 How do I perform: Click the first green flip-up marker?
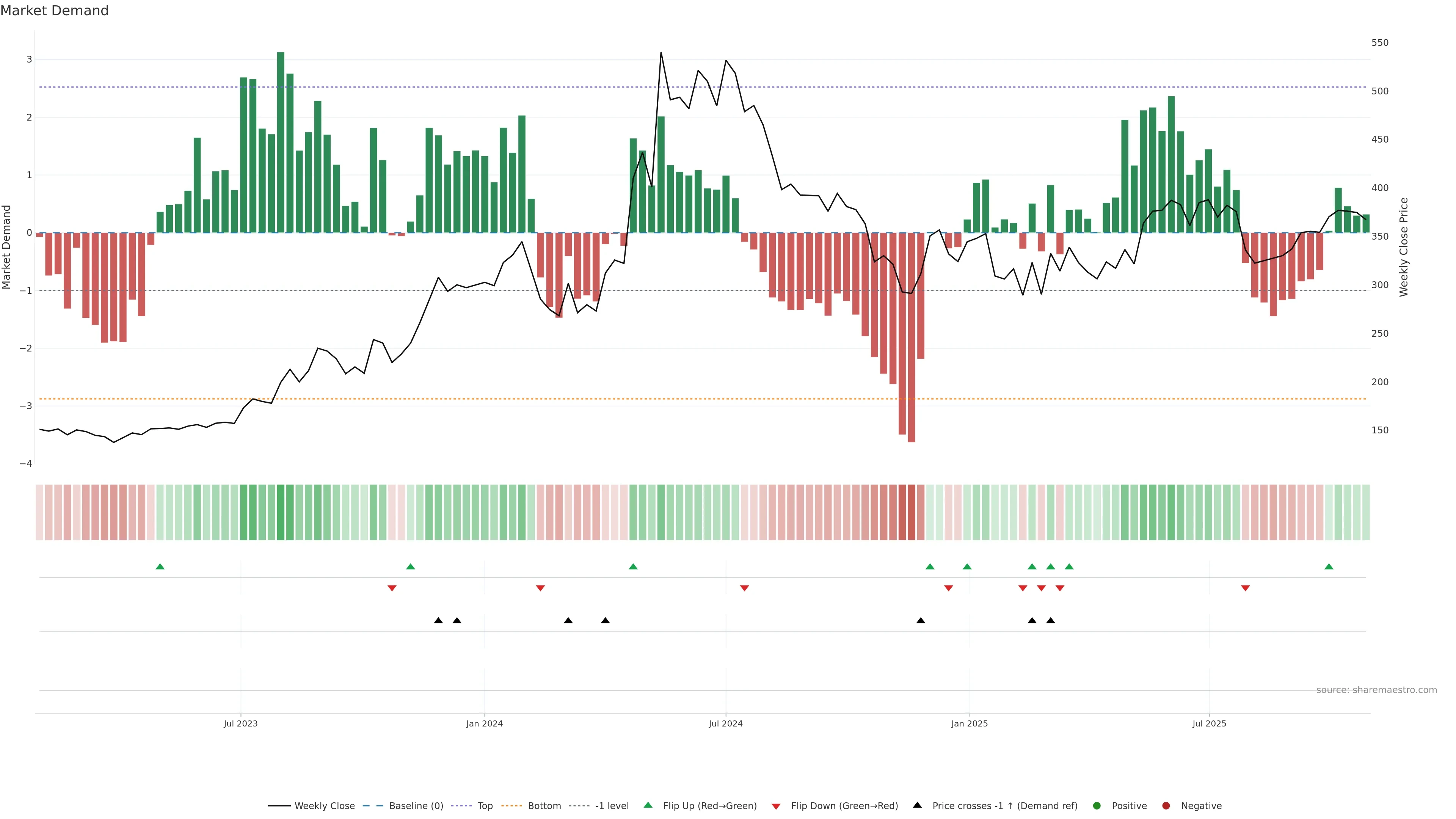pos(160,566)
